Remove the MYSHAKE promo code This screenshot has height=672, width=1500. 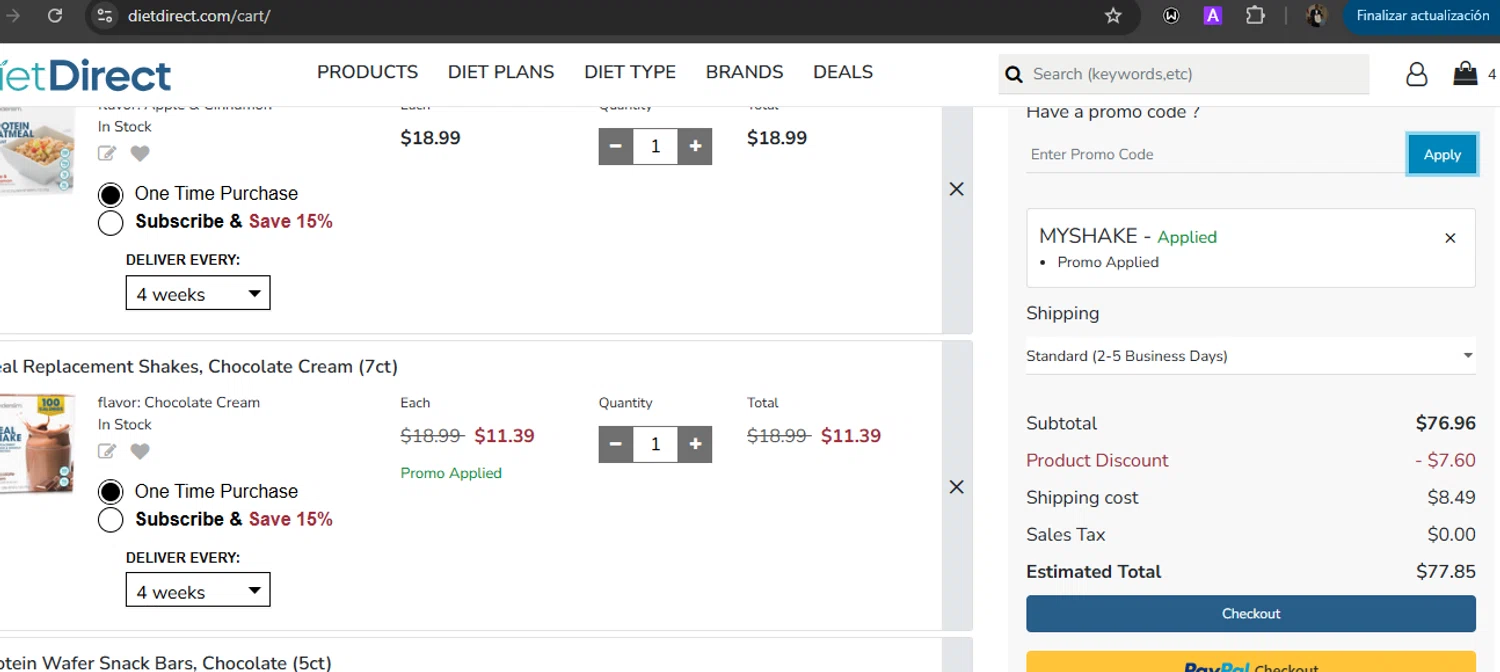tap(1450, 238)
